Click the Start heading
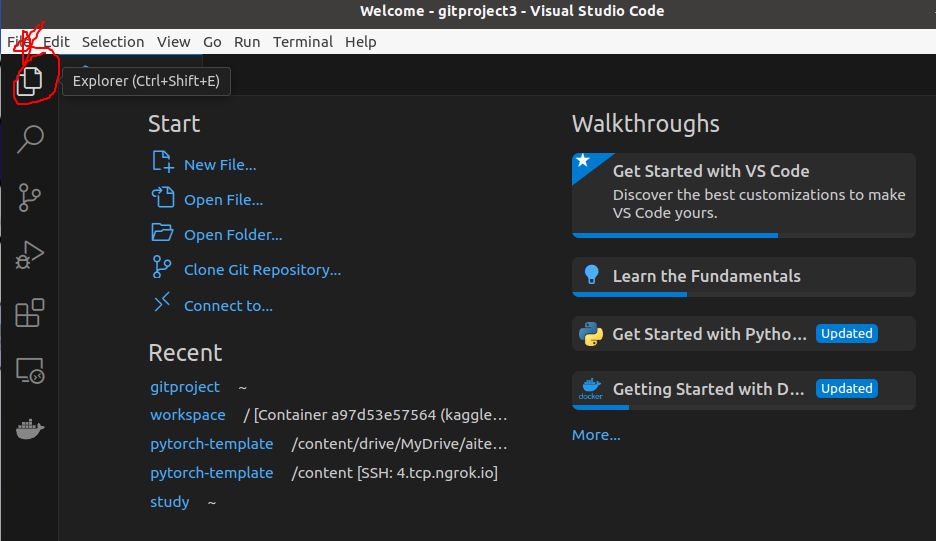936x541 pixels. tap(174, 124)
